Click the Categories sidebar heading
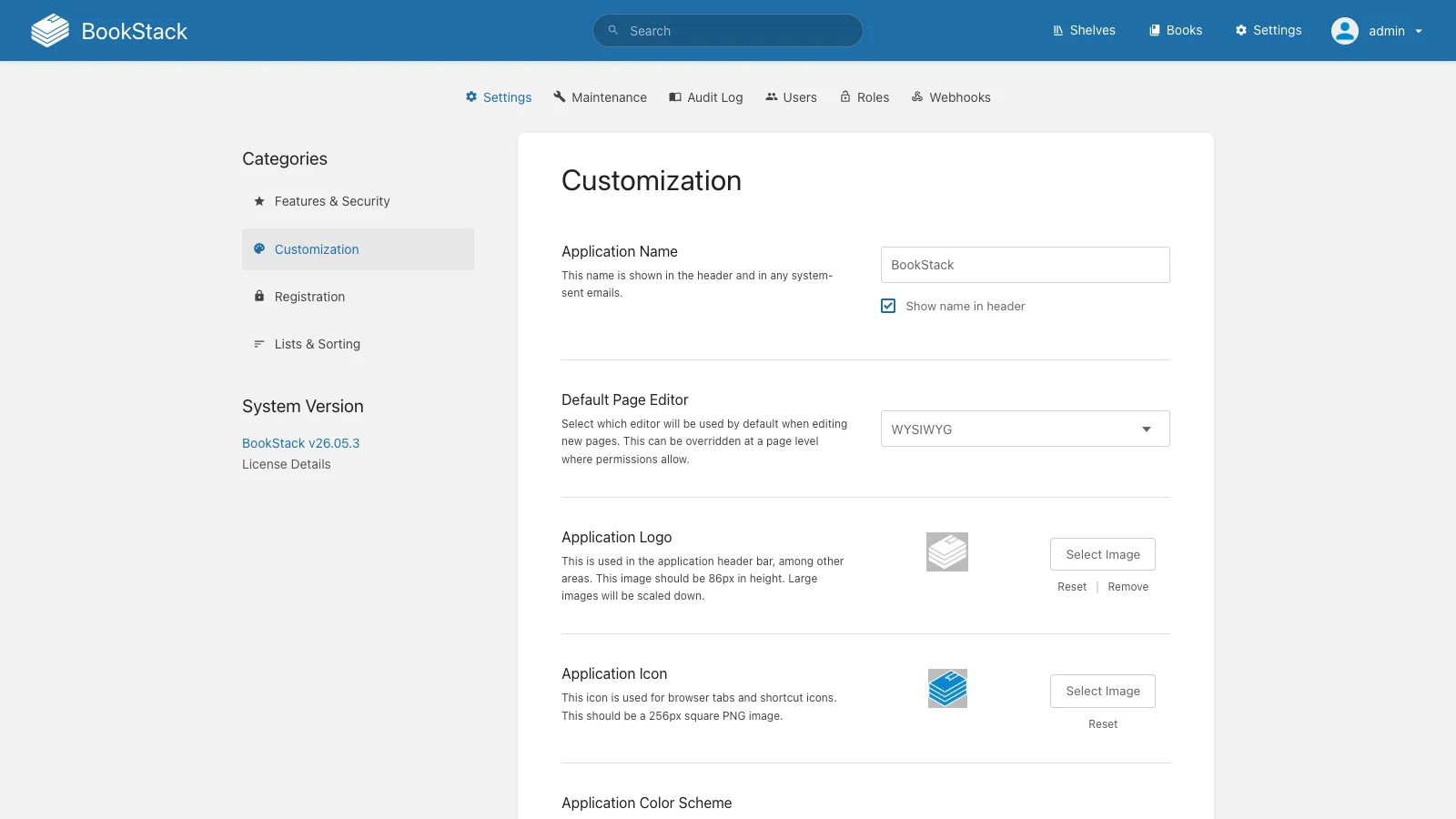The width and height of the screenshot is (1456, 819). point(285,159)
